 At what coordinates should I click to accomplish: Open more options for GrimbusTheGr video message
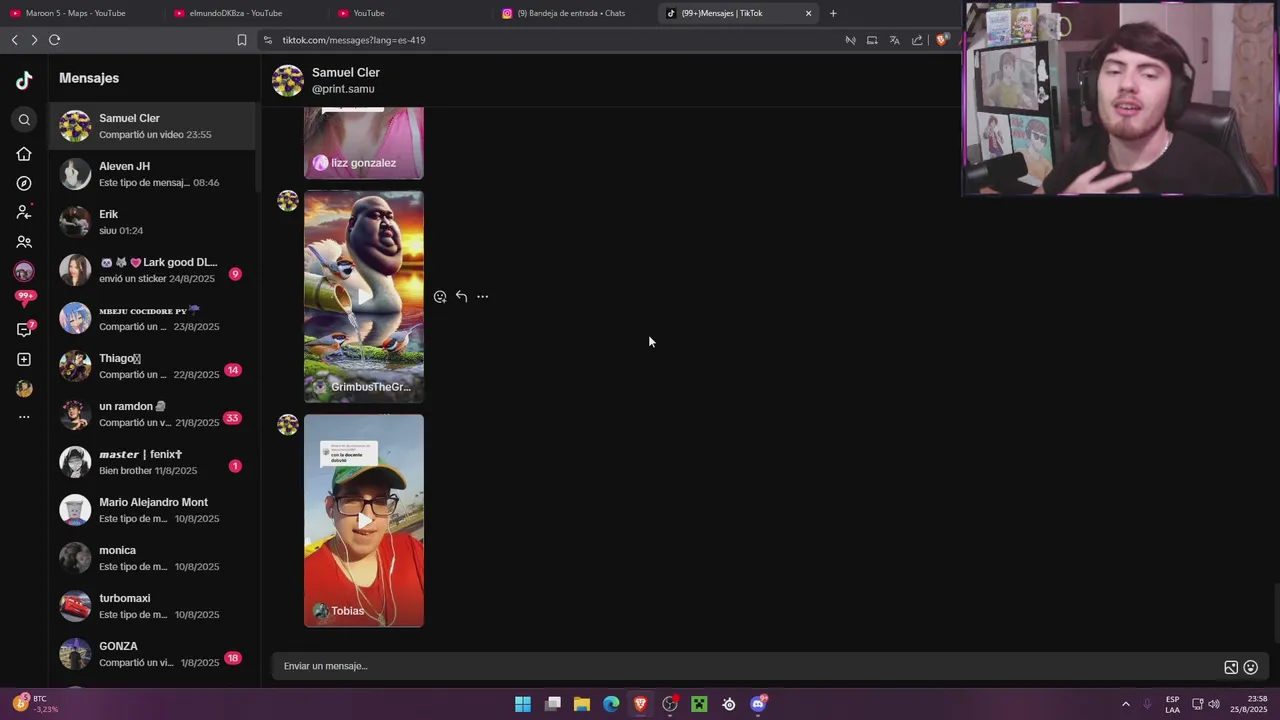point(482,296)
